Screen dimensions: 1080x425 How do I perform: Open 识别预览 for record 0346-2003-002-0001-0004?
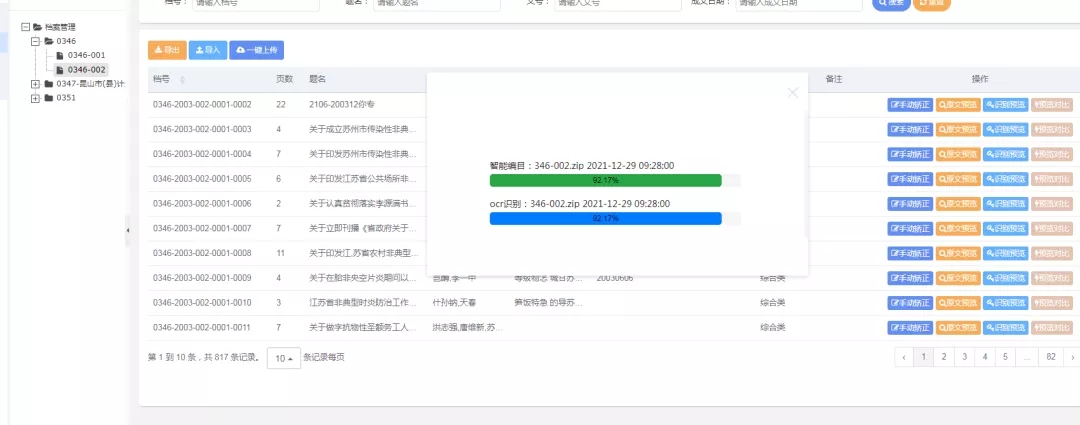1004,154
